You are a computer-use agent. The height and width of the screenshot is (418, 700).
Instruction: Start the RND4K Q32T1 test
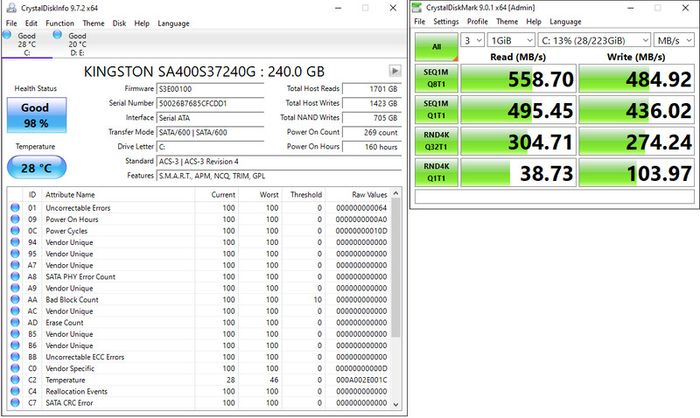pyautogui.click(x=436, y=141)
